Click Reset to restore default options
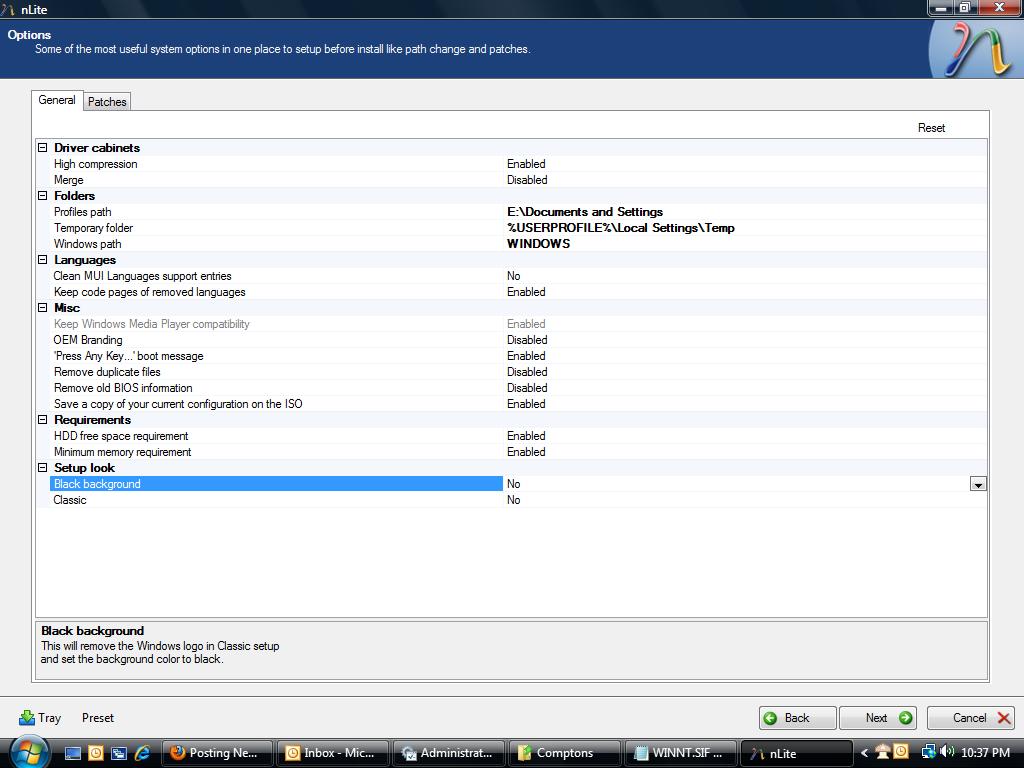Screen dimensions: 1024x768 click(x=931, y=128)
